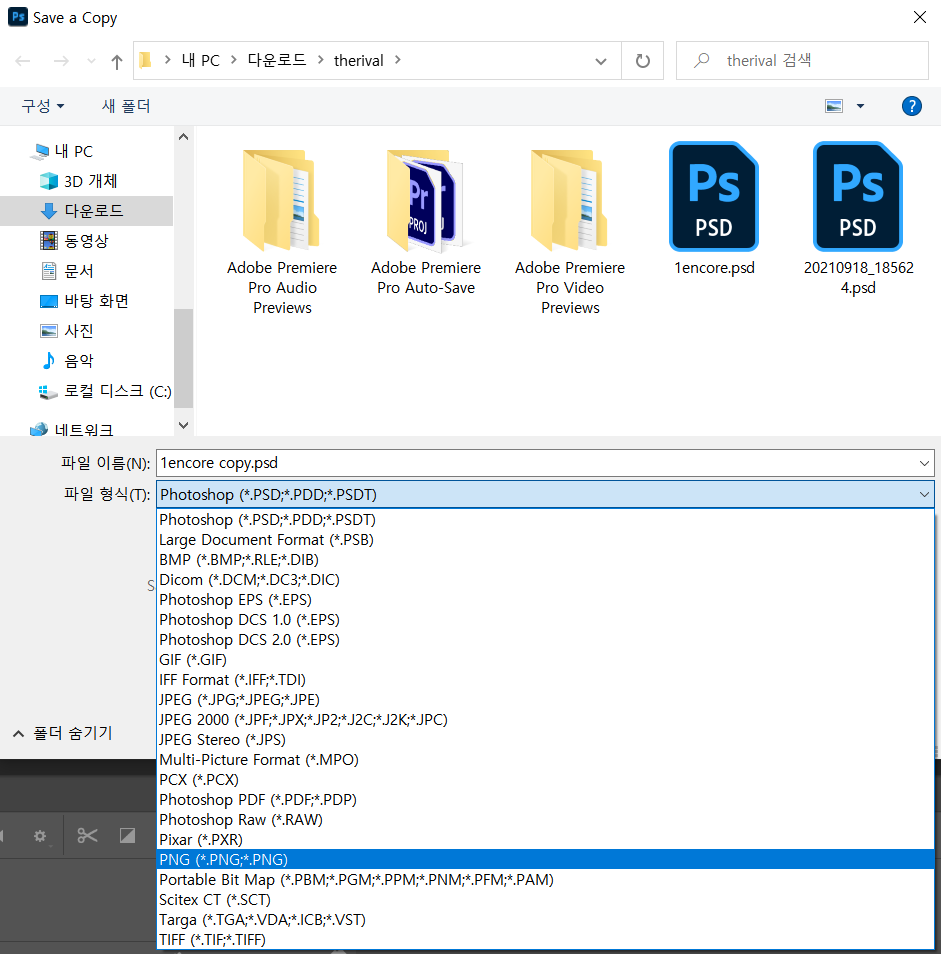Open the 구성 organize menu

click(x=43, y=106)
